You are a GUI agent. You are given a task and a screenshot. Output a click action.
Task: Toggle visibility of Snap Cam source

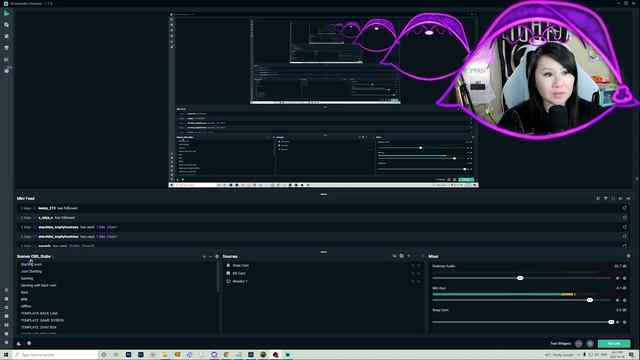coord(418,266)
